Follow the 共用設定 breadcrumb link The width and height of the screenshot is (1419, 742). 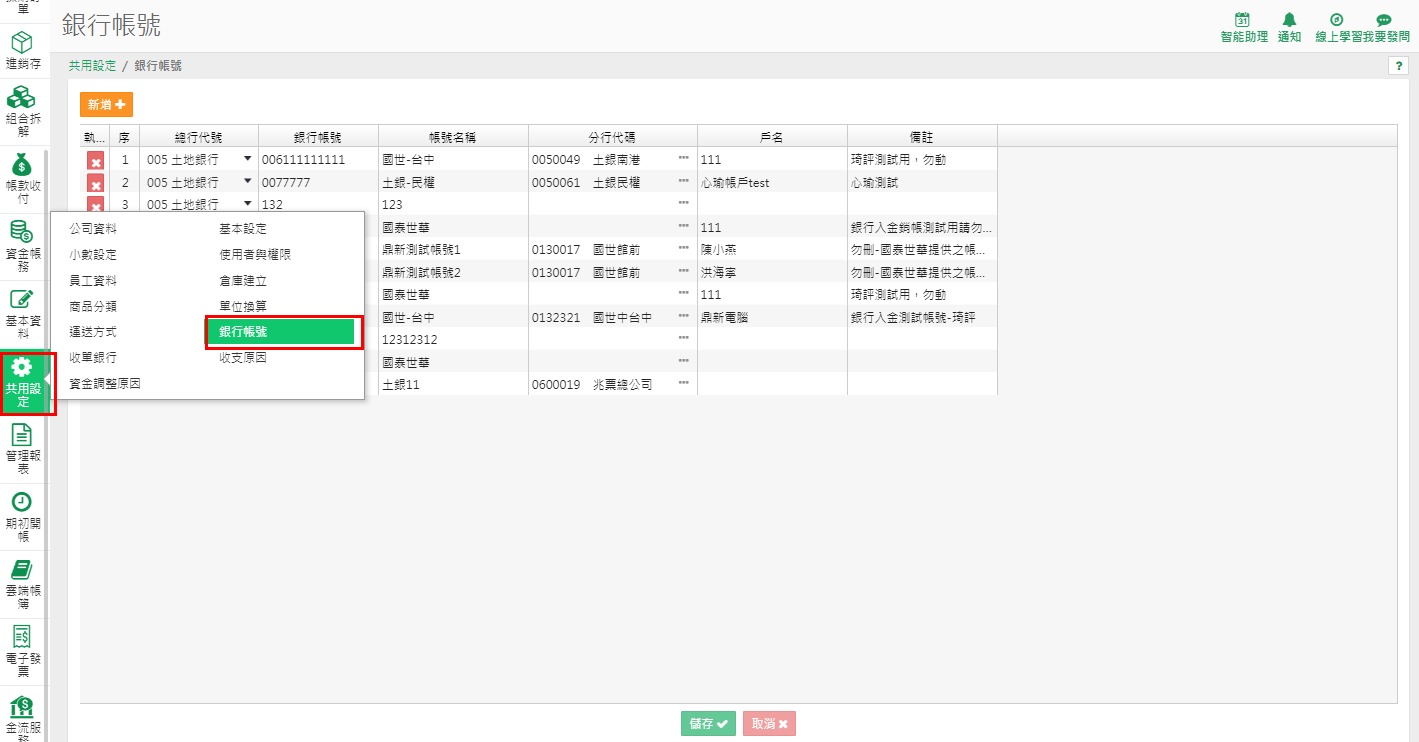point(92,66)
